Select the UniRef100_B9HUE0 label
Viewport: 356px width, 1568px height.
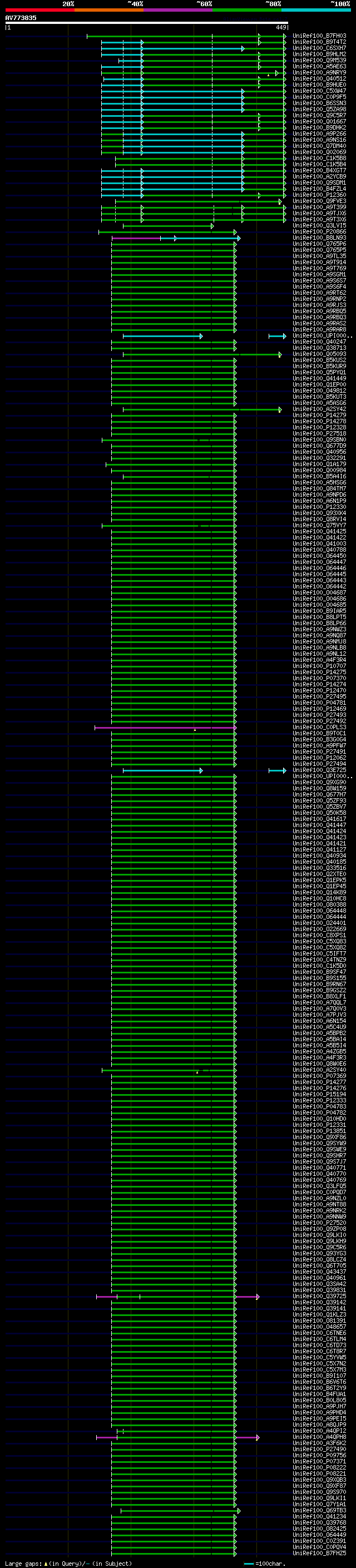(319, 85)
